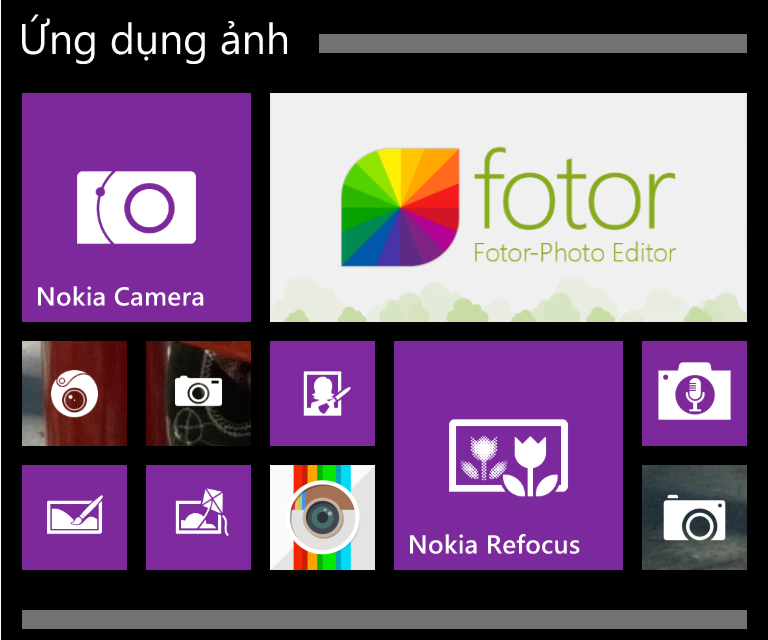Image resolution: width=768 pixels, height=640 pixels.
Task: Click the 'Nokia Camera' label text
Action: click(x=120, y=297)
